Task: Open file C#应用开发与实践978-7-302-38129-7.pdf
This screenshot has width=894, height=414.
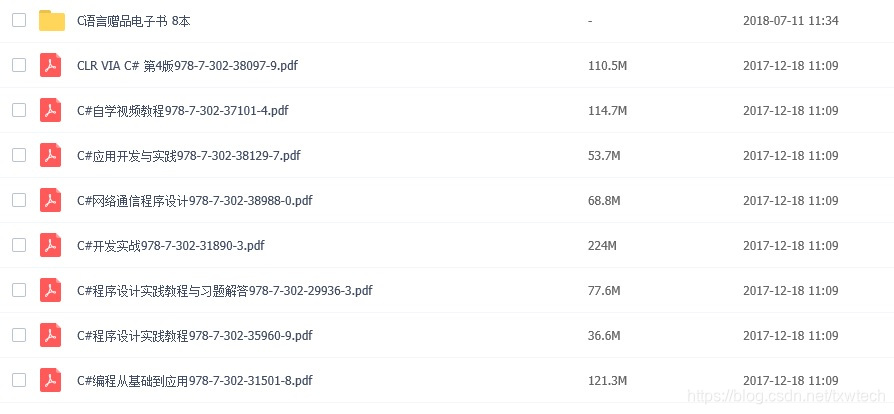Action: tap(189, 156)
